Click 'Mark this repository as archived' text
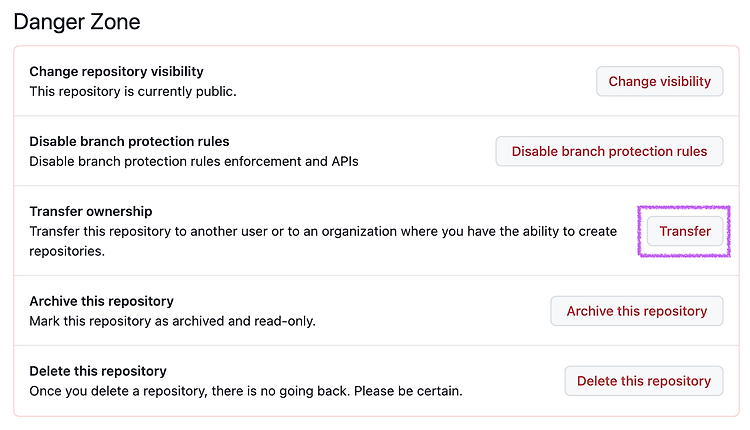Viewport: 750px width, 430px height. point(127,321)
